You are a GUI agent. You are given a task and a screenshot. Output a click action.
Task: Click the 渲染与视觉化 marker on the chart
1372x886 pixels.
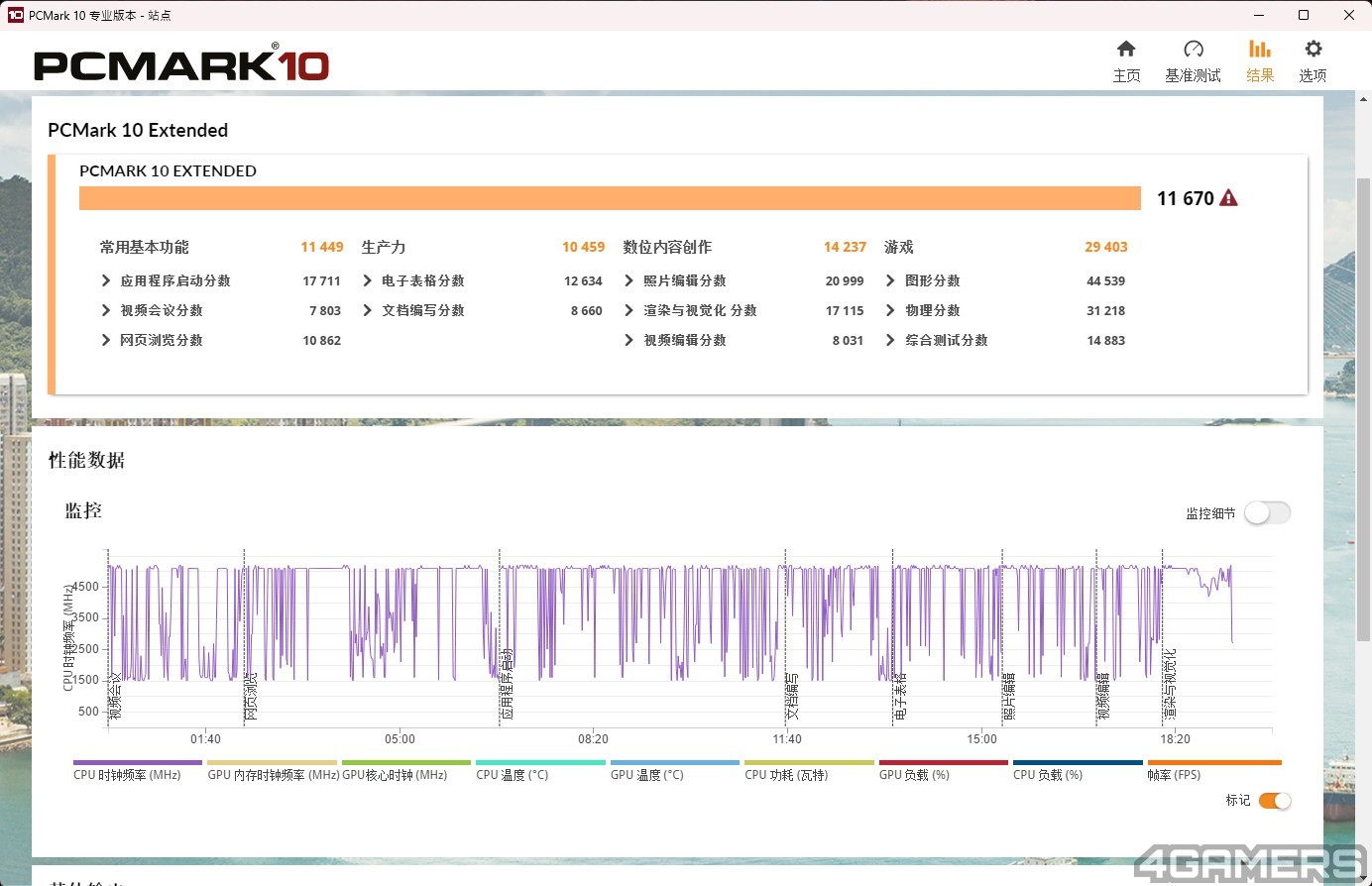pyautogui.click(x=1171, y=684)
